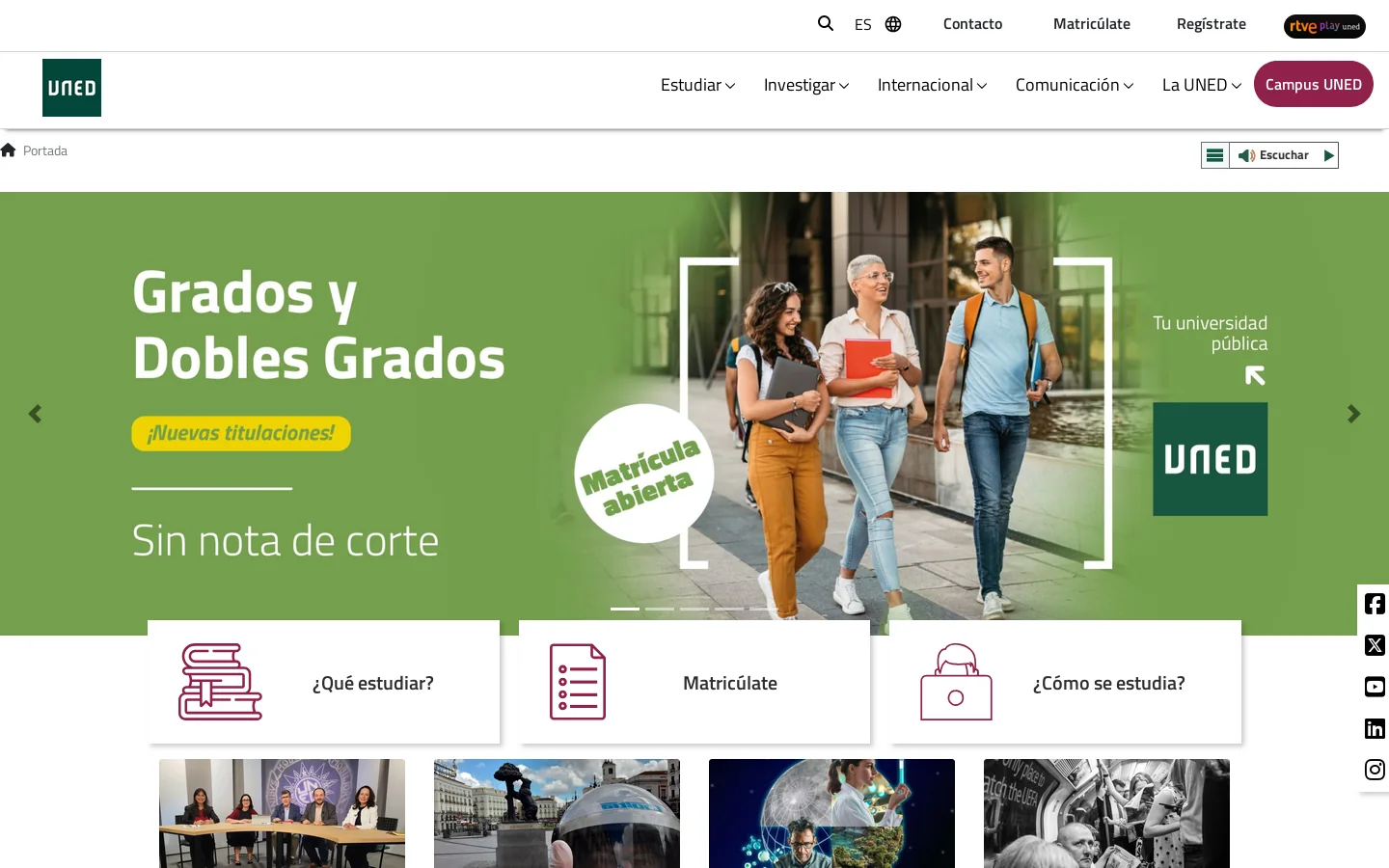Open UNED Facebook page icon

[1375, 604]
